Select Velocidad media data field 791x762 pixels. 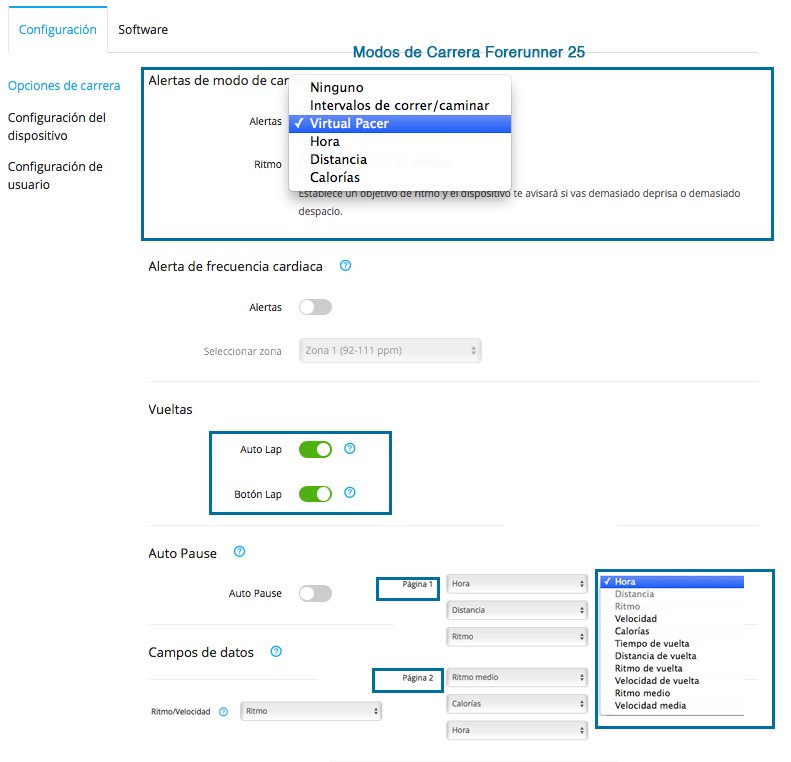[x=672, y=706]
